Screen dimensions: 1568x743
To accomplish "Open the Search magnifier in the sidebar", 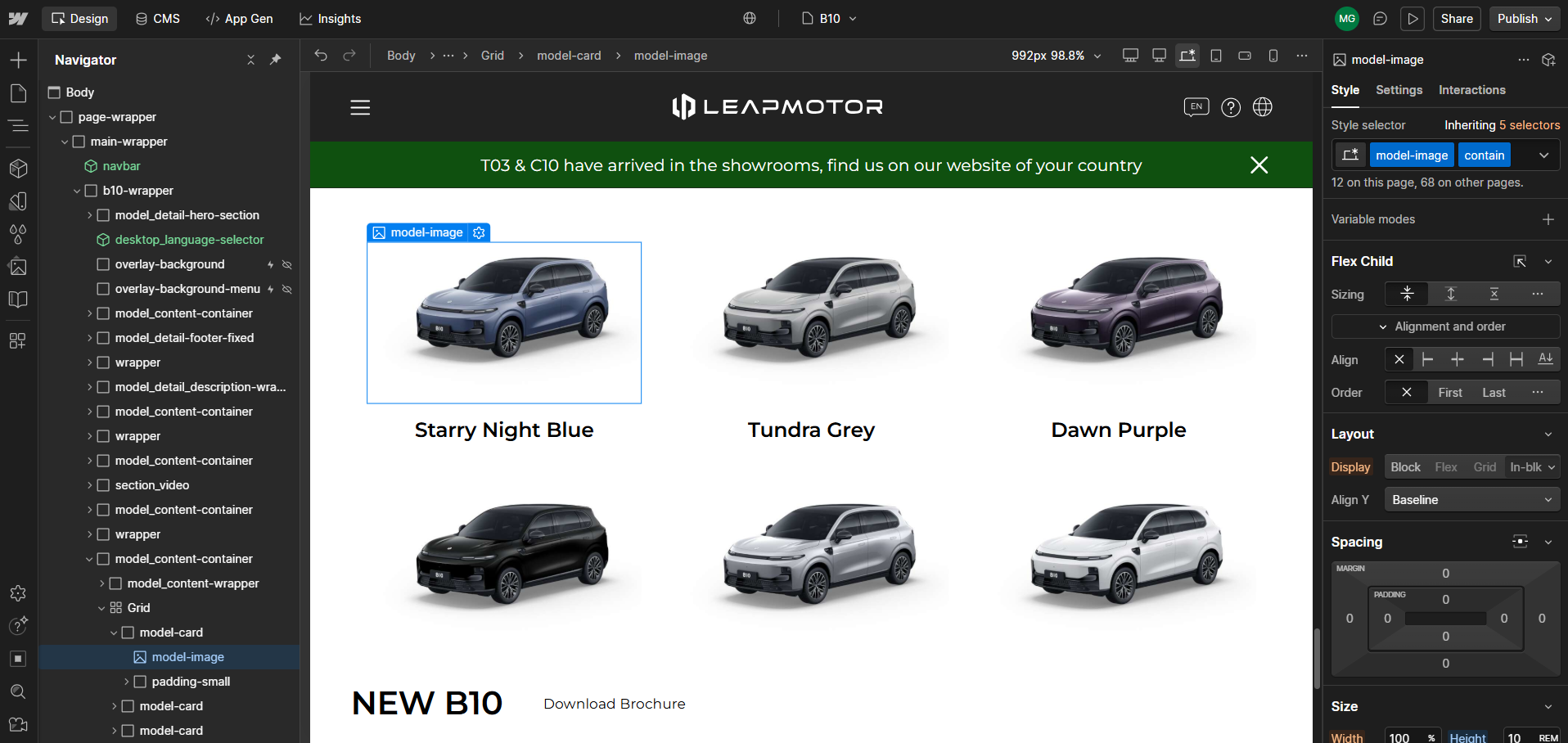I will click(x=18, y=691).
